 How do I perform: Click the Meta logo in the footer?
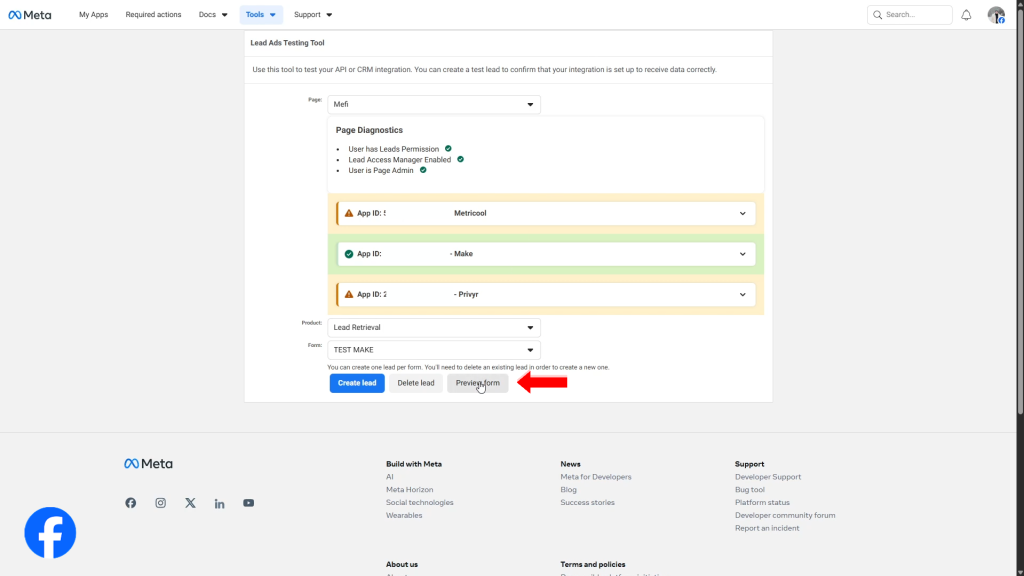(x=148, y=464)
